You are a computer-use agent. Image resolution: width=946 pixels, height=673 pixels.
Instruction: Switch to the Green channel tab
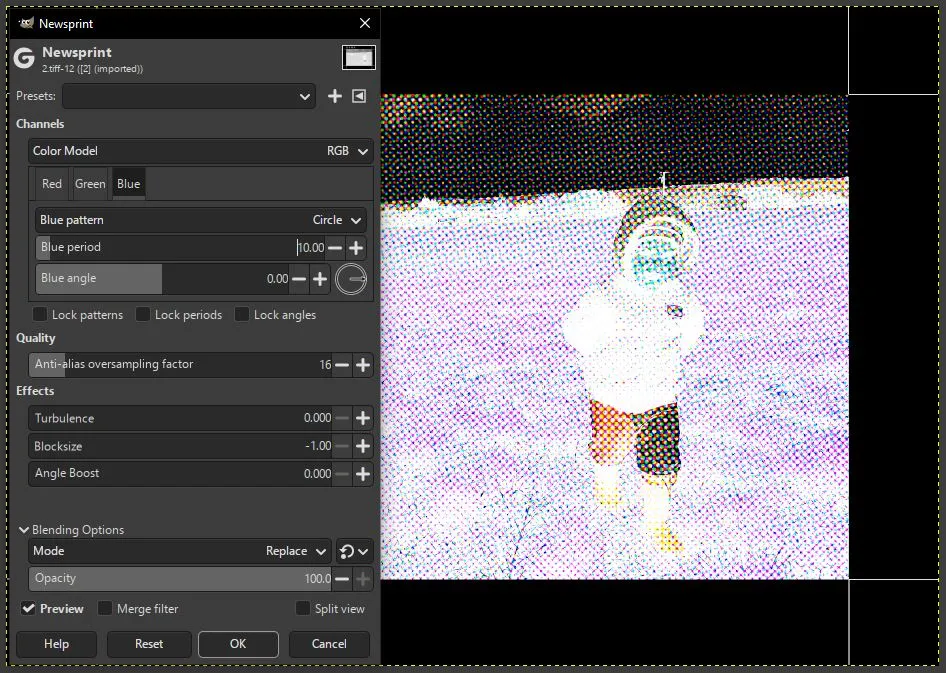(90, 183)
